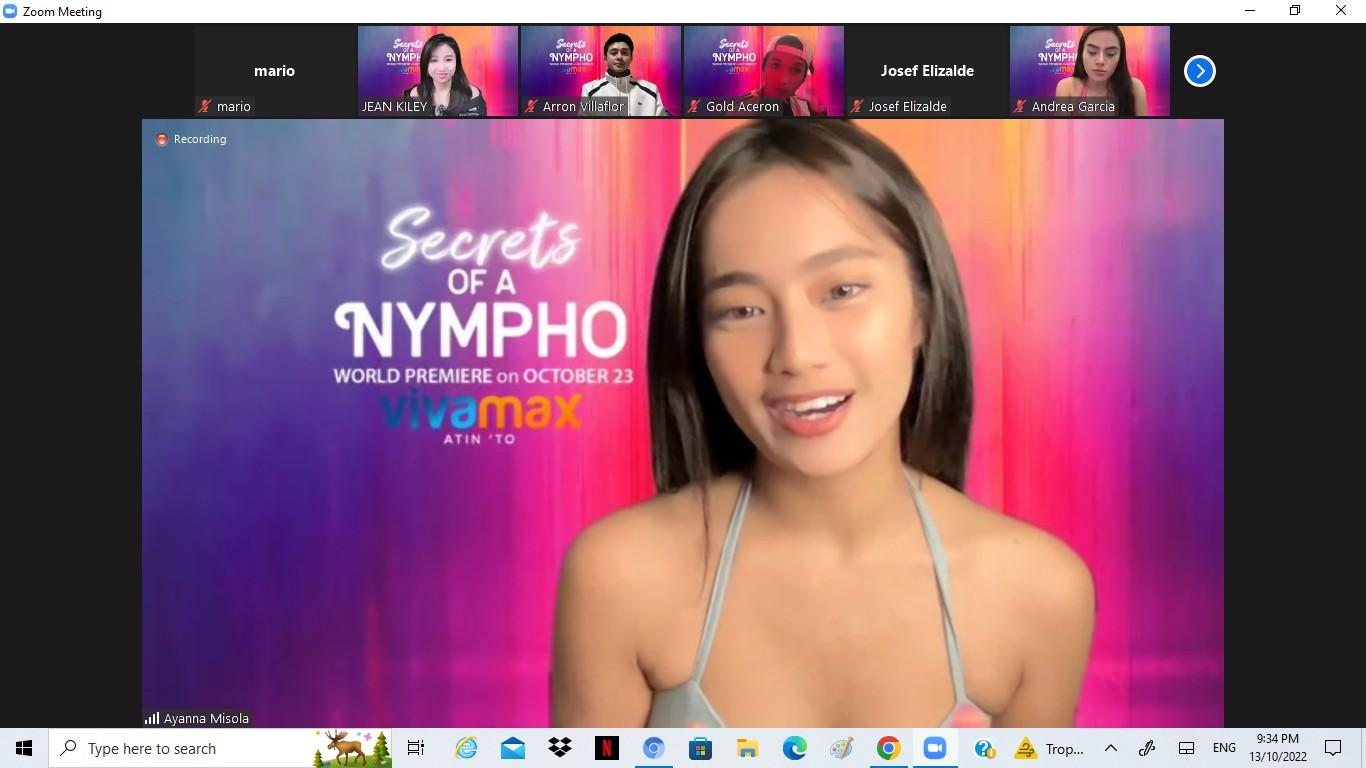1366x768 pixels.
Task: Open Task View in the taskbar
Action: [416, 748]
